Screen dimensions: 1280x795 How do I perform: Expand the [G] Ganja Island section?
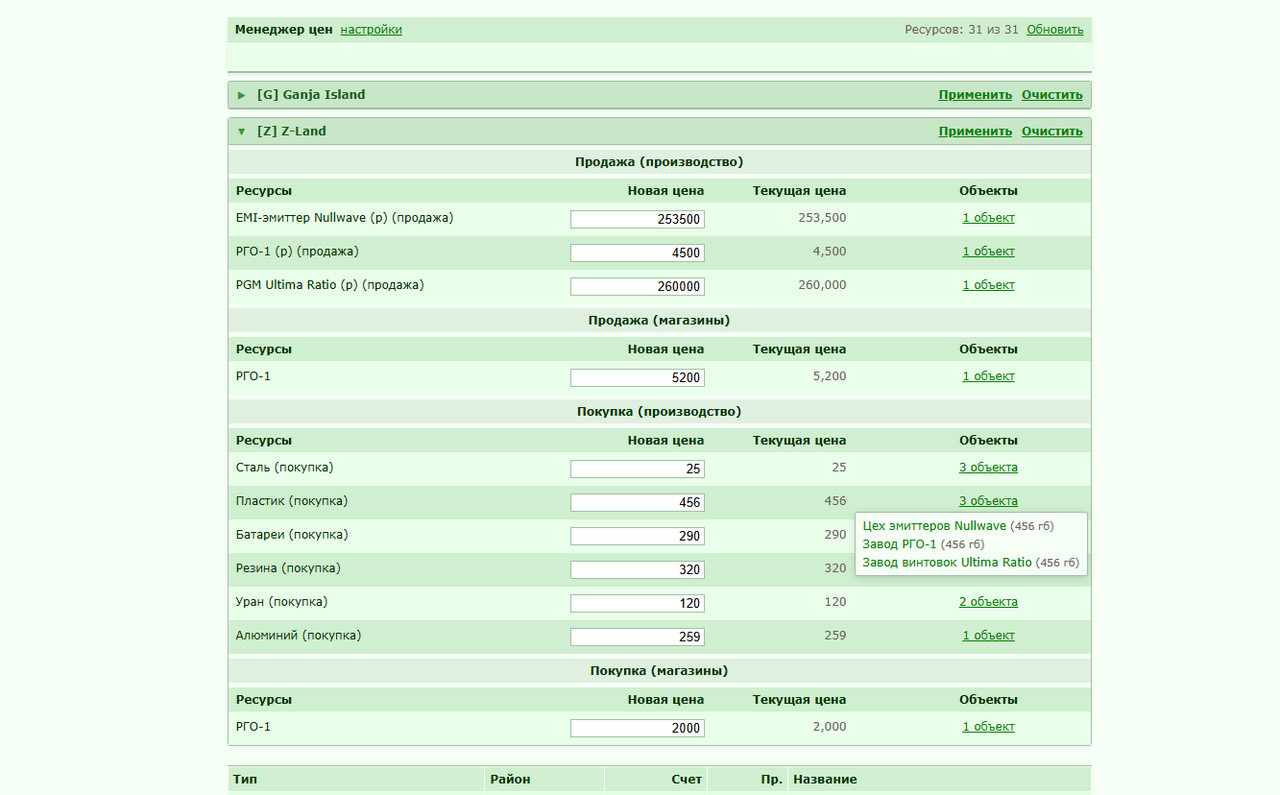(241, 95)
